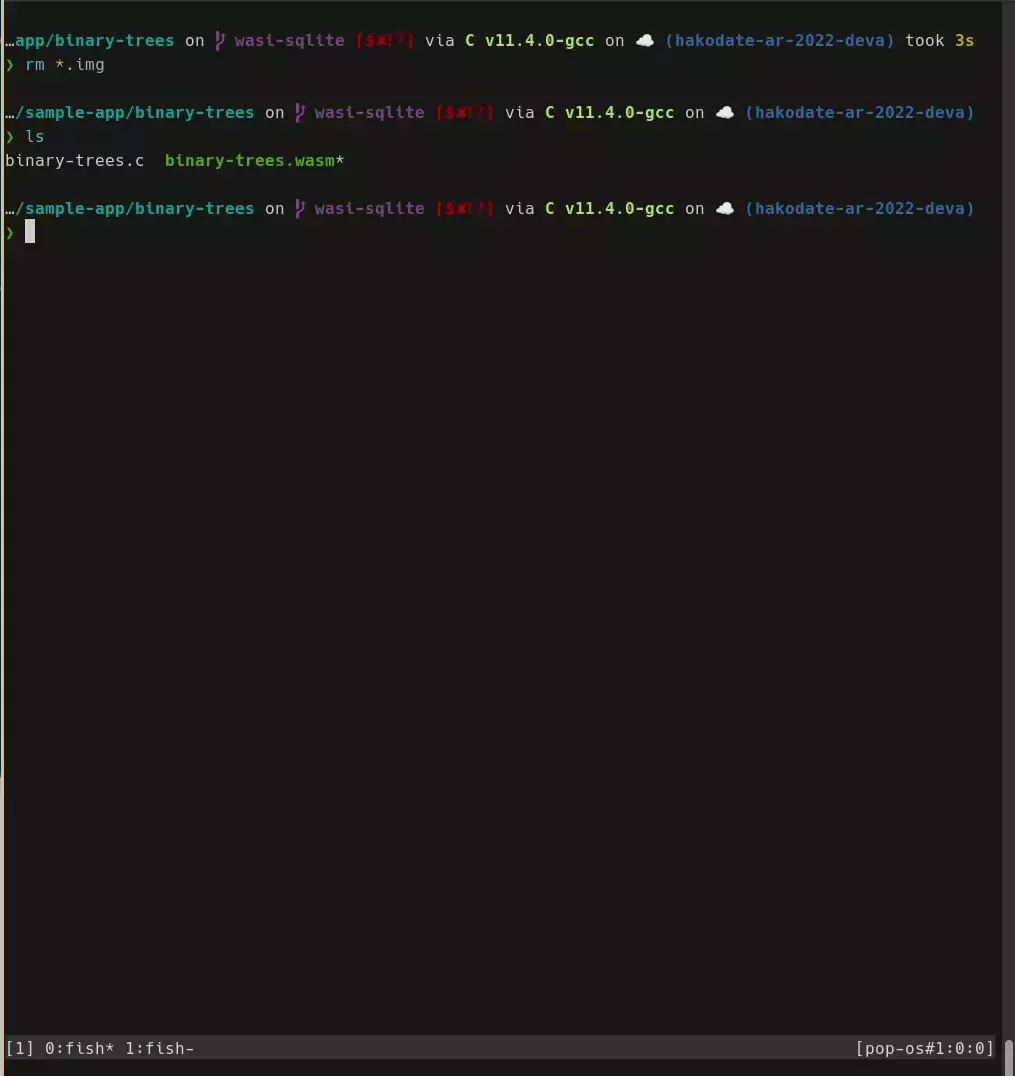Click the tmux session label [1]
This screenshot has width=1015, height=1076.
[19, 1048]
